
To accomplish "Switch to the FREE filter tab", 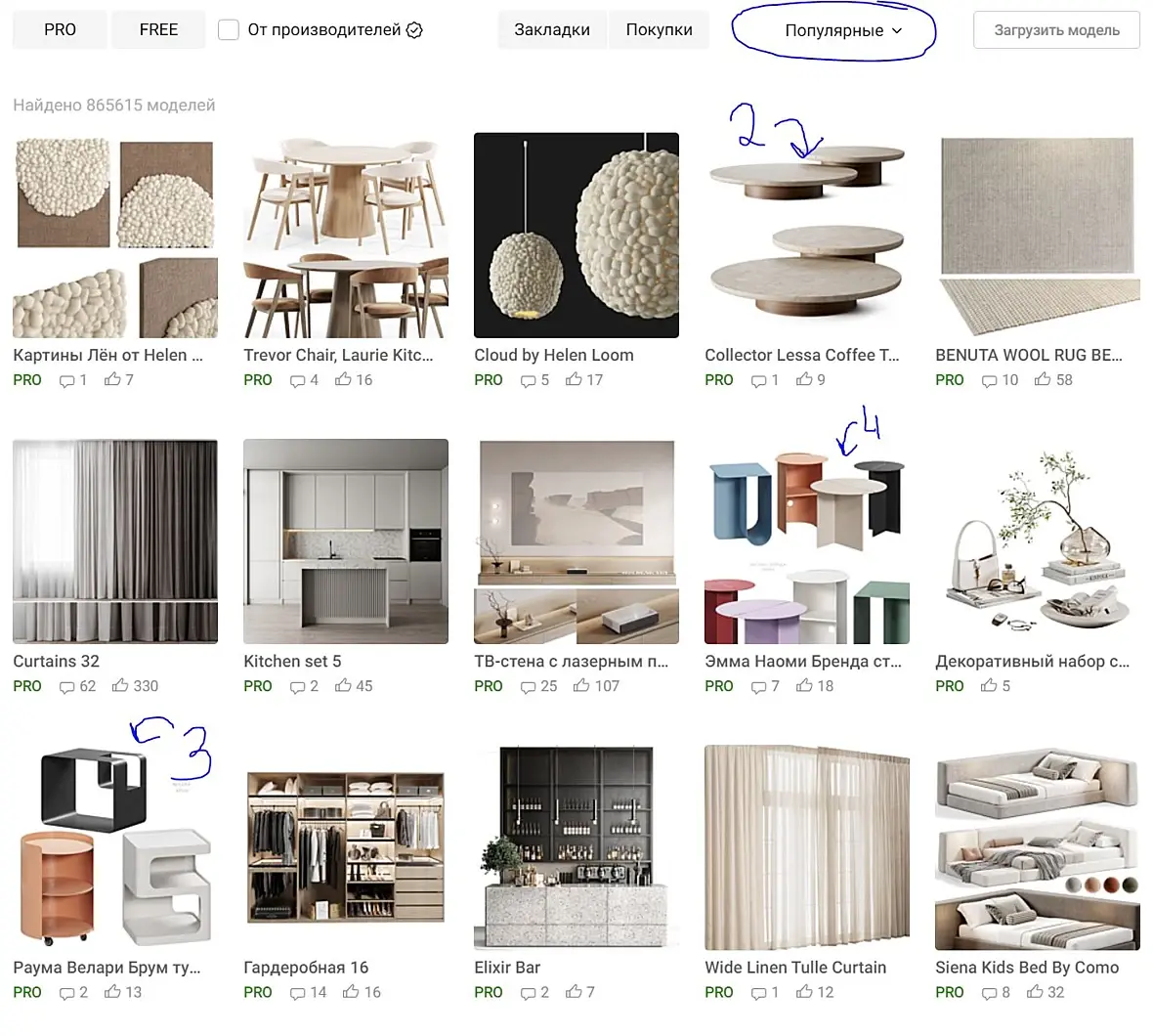I will coord(159,29).
